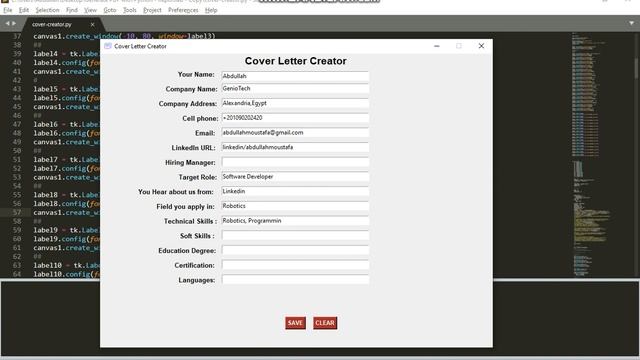Image resolution: width=640 pixels, height=360 pixels.
Task: Open the File menu in Sublime Text
Action: click(8, 10)
